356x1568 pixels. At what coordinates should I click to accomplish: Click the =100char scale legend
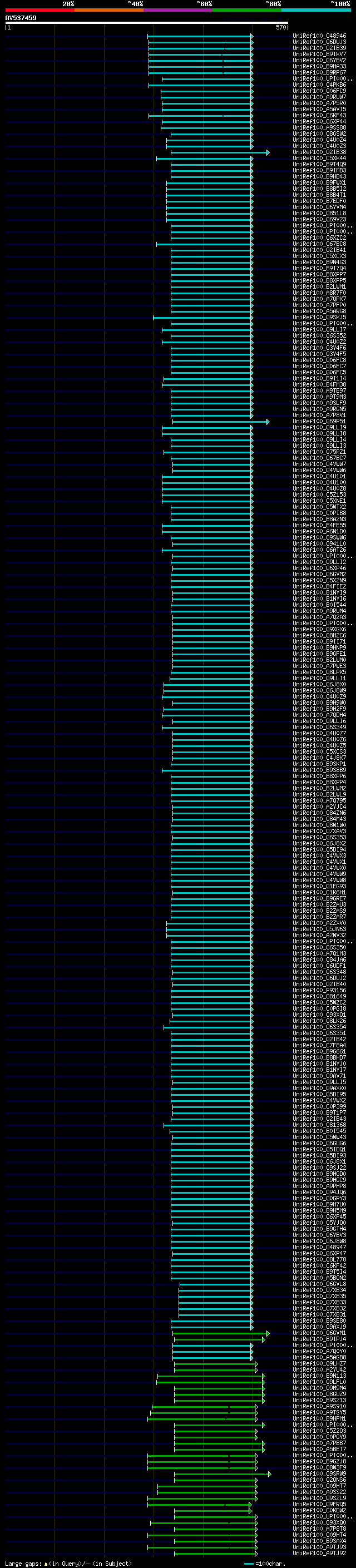click(264, 1563)
